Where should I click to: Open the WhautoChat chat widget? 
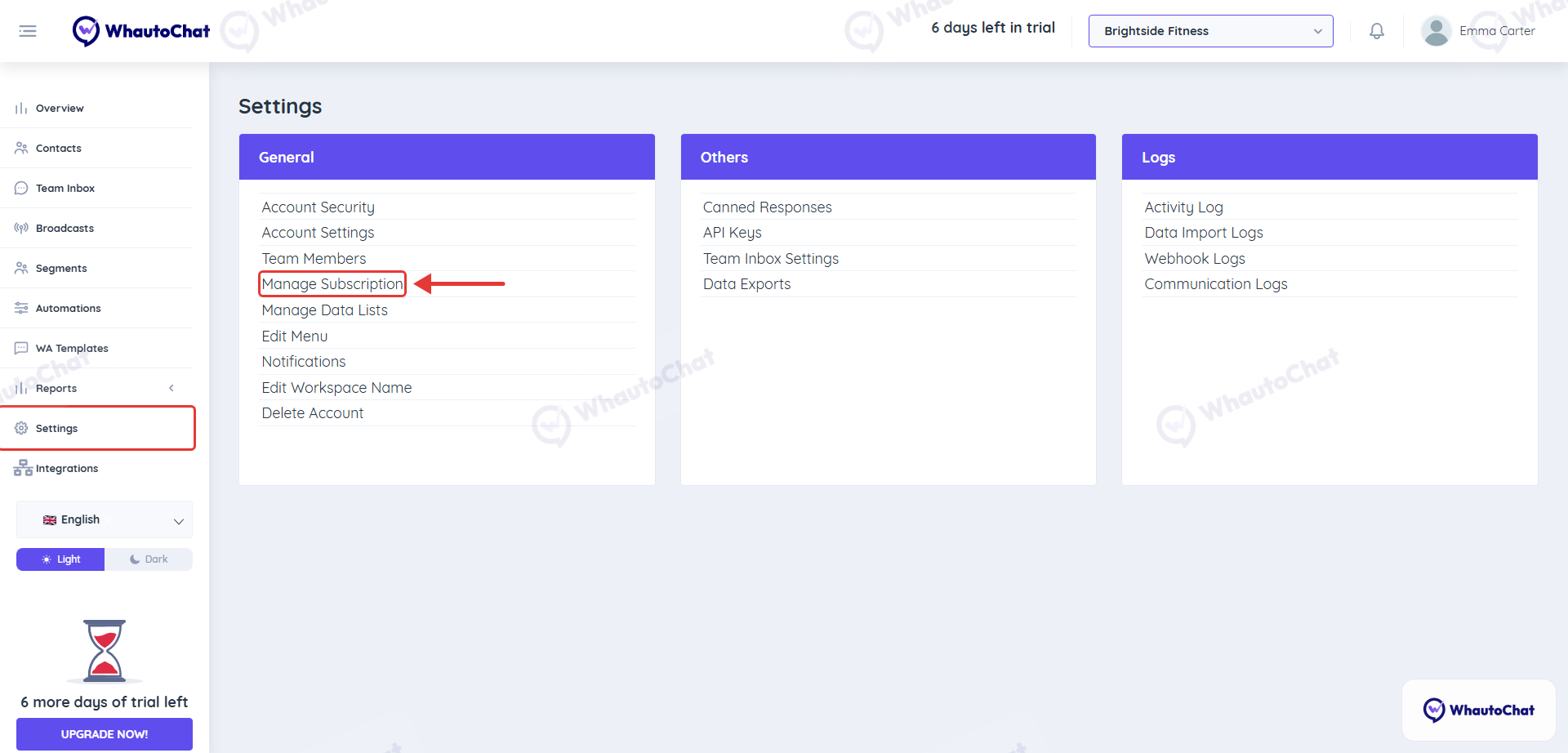tap(1478, 710)
